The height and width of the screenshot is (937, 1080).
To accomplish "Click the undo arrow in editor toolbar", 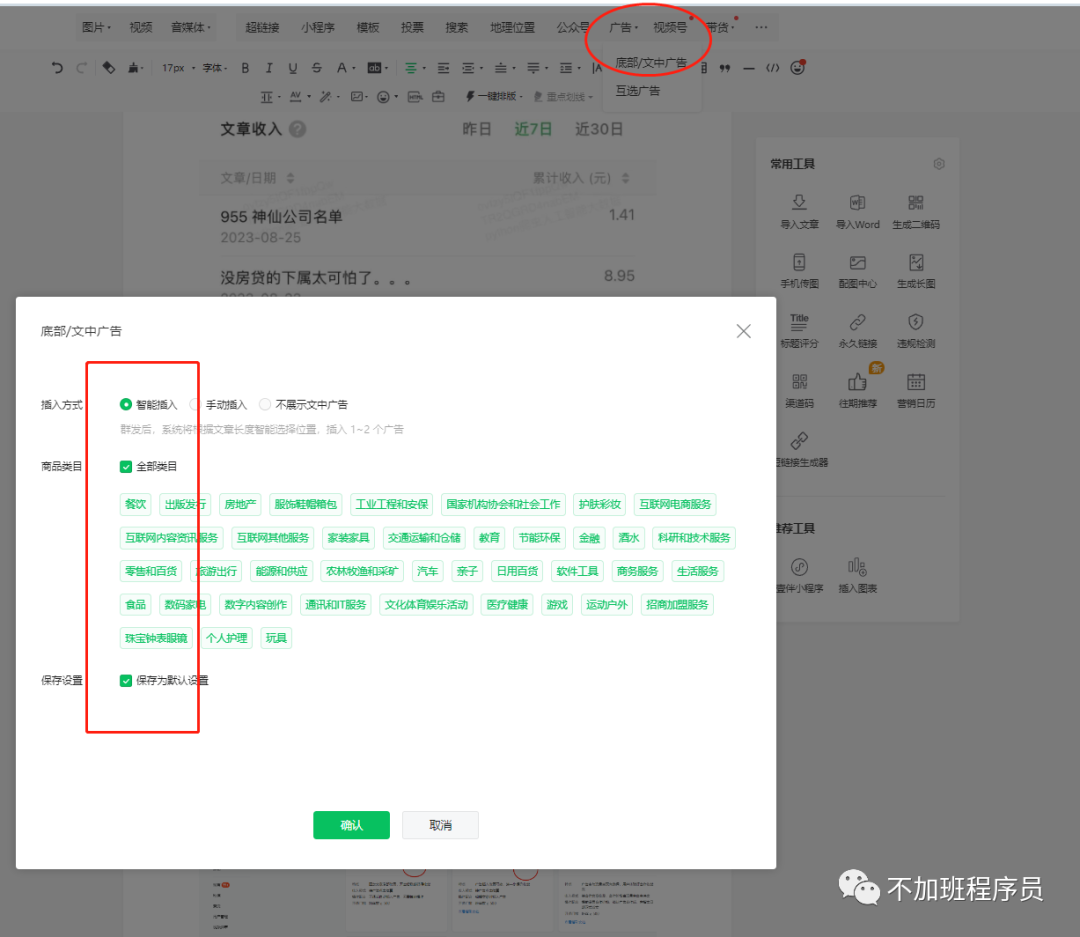I will (57, 68).
